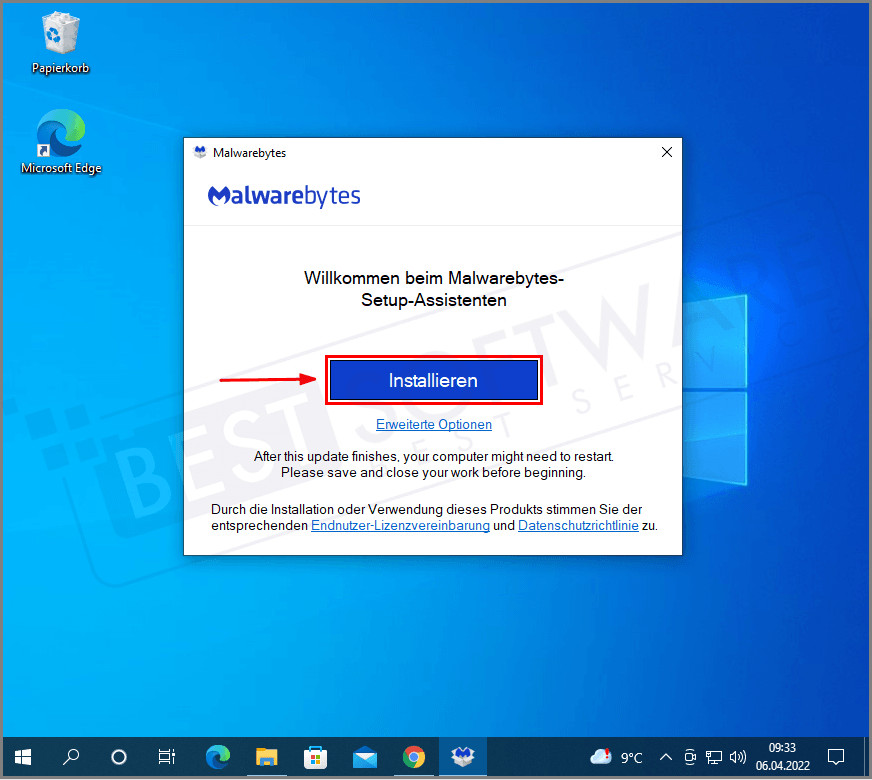Open Windows Search
The width and height of the screenshot is (872, 780).
[x=71, y=757]
